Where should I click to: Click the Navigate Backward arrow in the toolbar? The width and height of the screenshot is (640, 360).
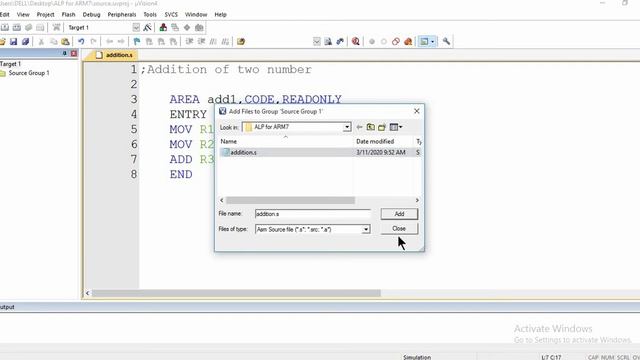tap(109, 41)
